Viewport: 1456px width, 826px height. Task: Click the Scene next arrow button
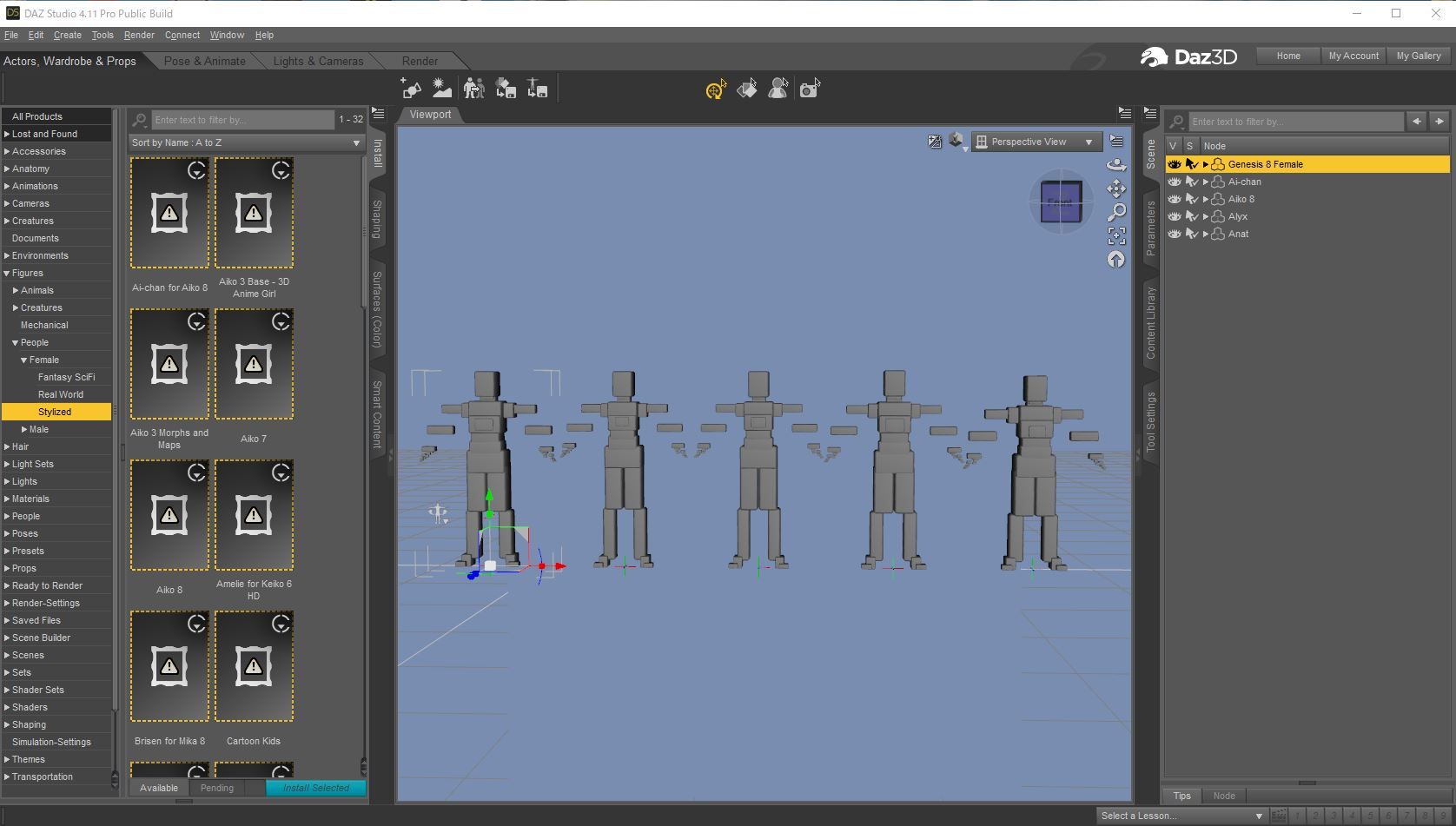[x=1439, y=122]
